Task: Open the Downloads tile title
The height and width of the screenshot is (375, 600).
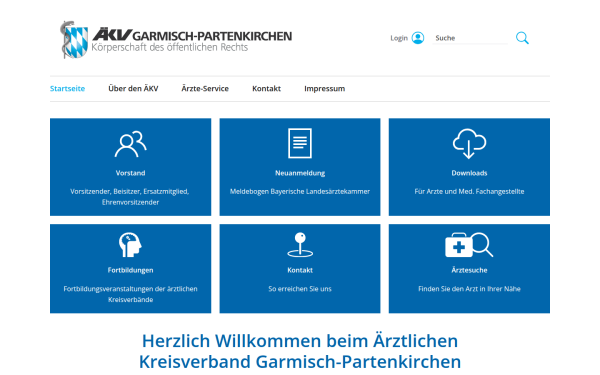Action: pos(470,173)
